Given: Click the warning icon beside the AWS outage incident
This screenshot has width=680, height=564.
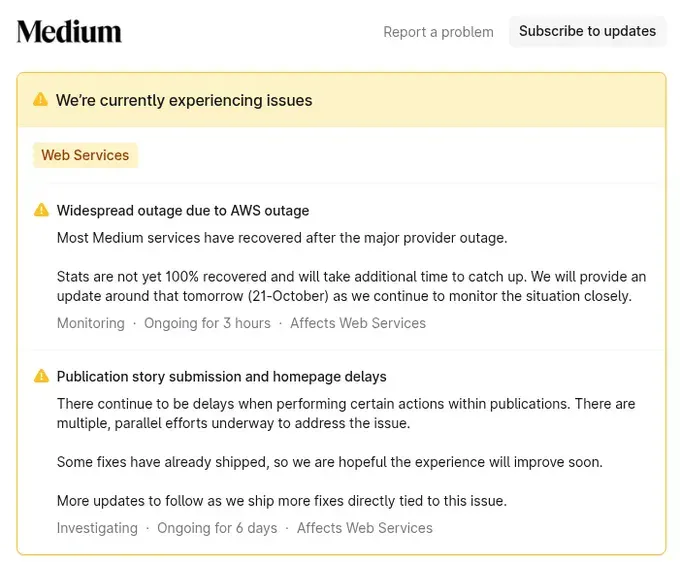Looking at the screenshot, I should click(x=41, y=210).
